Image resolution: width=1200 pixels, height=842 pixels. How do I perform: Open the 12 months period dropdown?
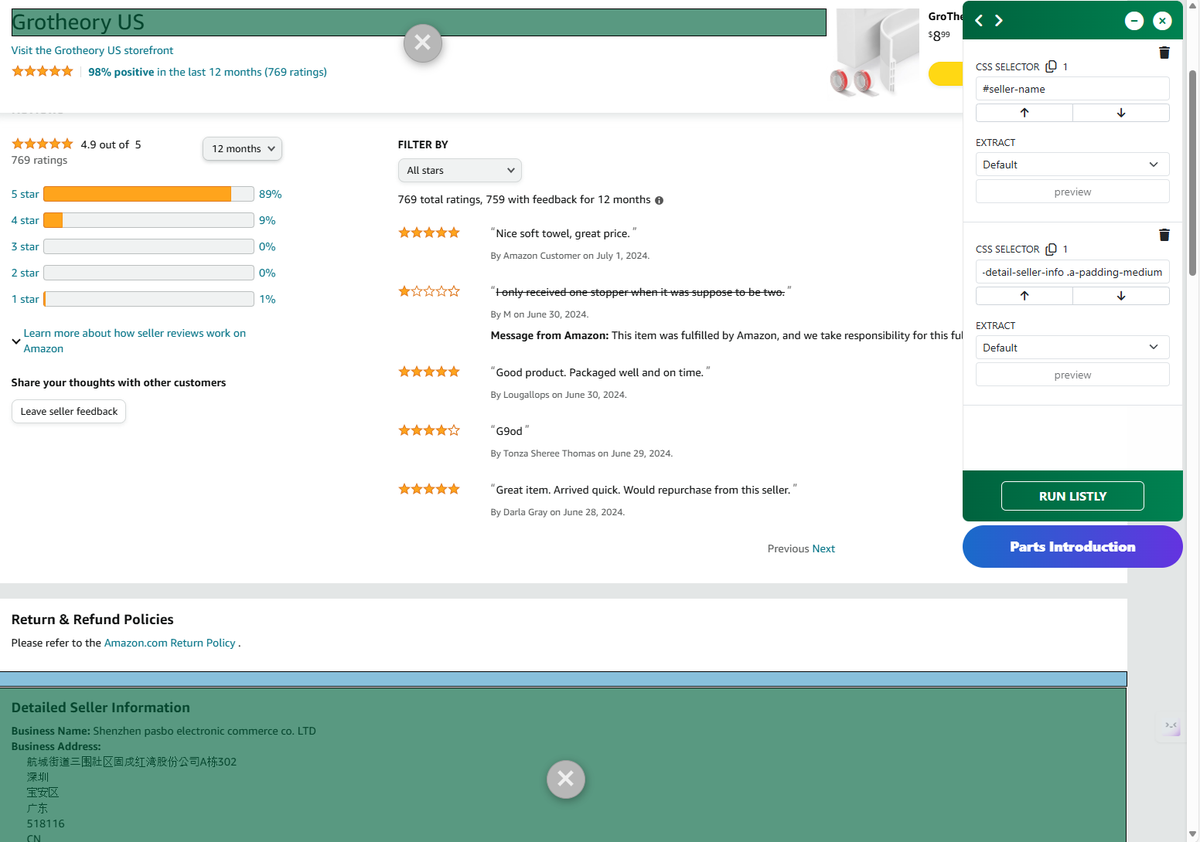[242, 149]
